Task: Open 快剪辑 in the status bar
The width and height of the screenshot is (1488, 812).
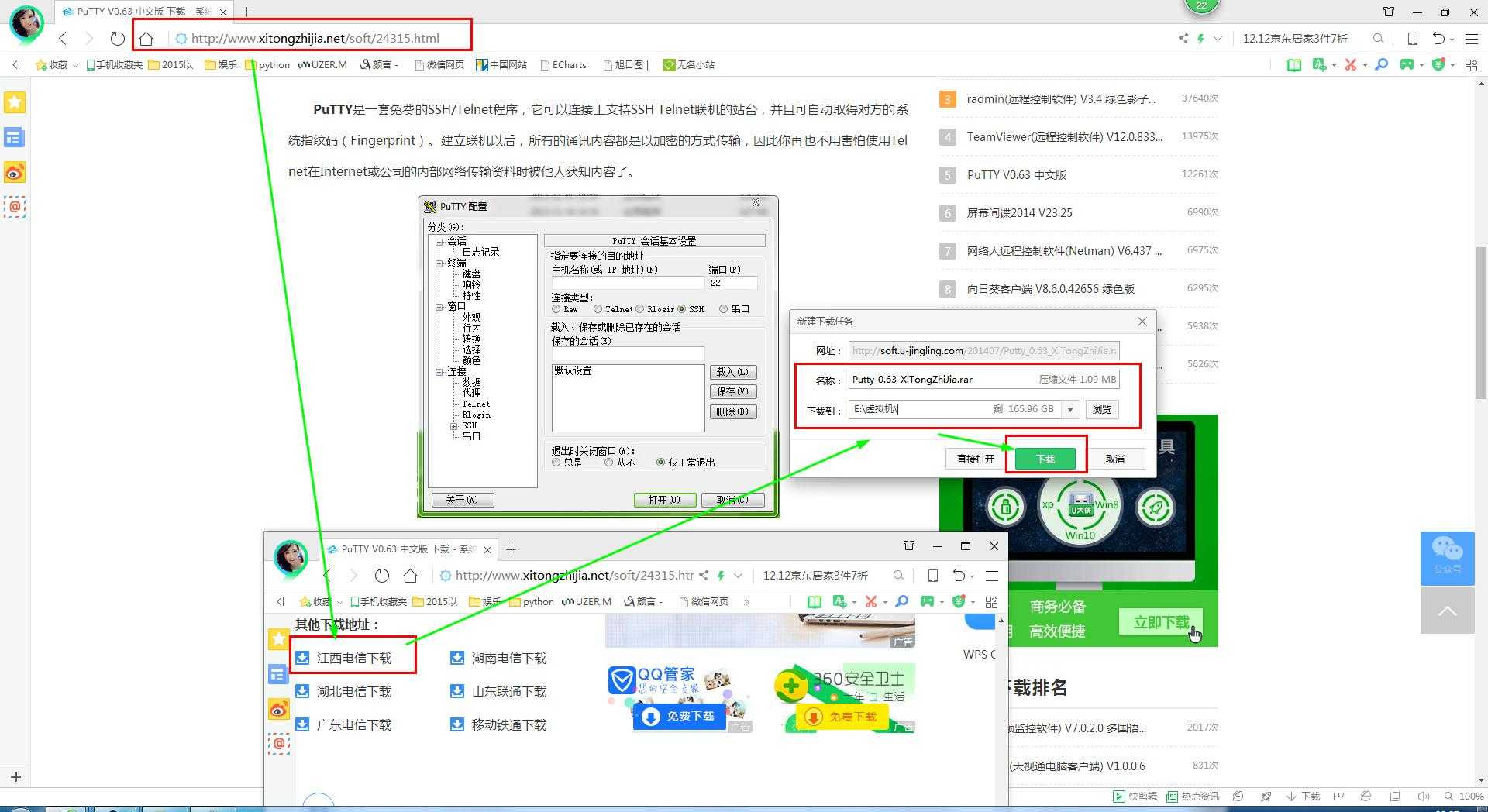Action: pos(1135,796)
